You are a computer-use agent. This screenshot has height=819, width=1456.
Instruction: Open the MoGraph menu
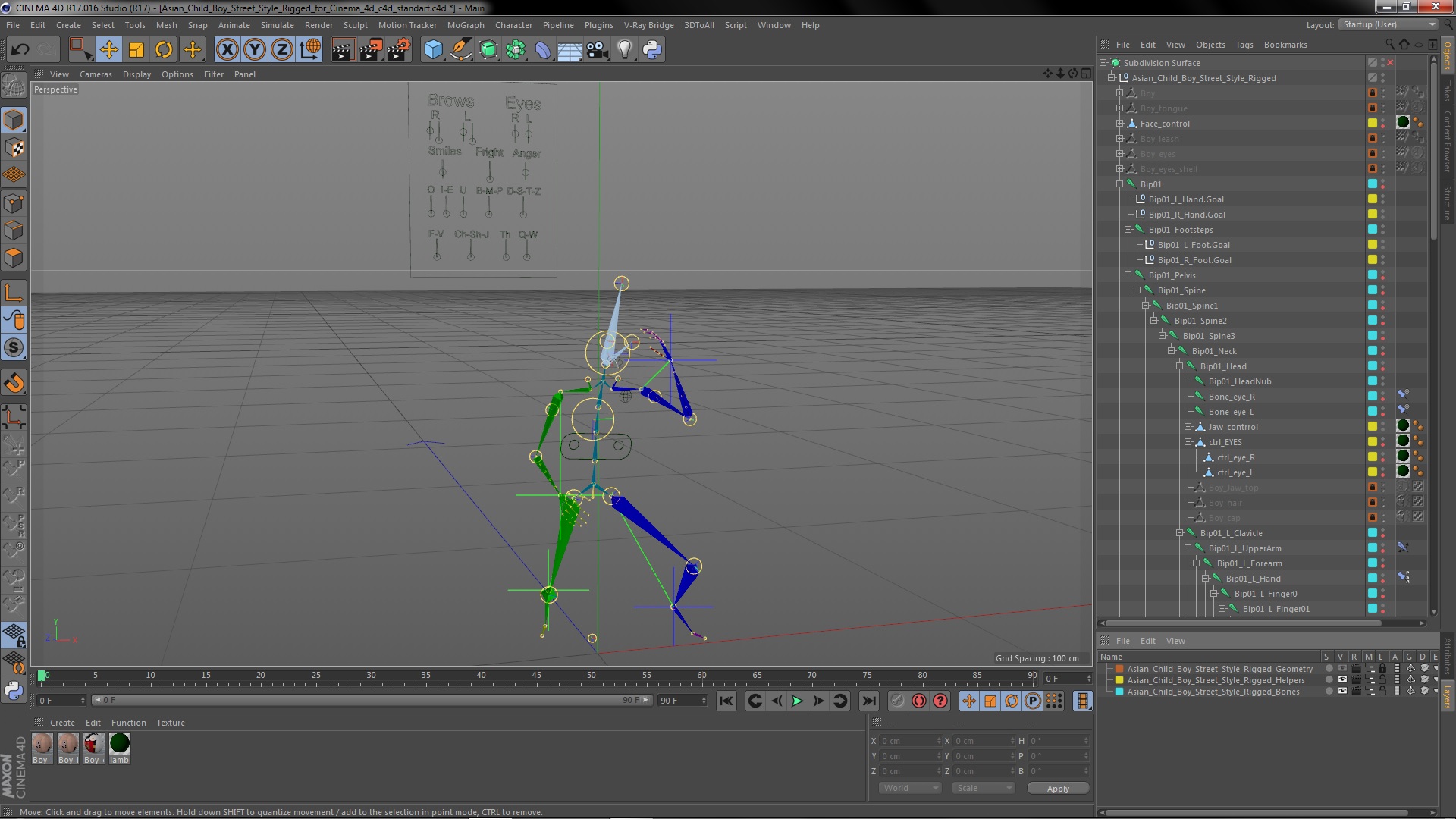coord(466,25)
